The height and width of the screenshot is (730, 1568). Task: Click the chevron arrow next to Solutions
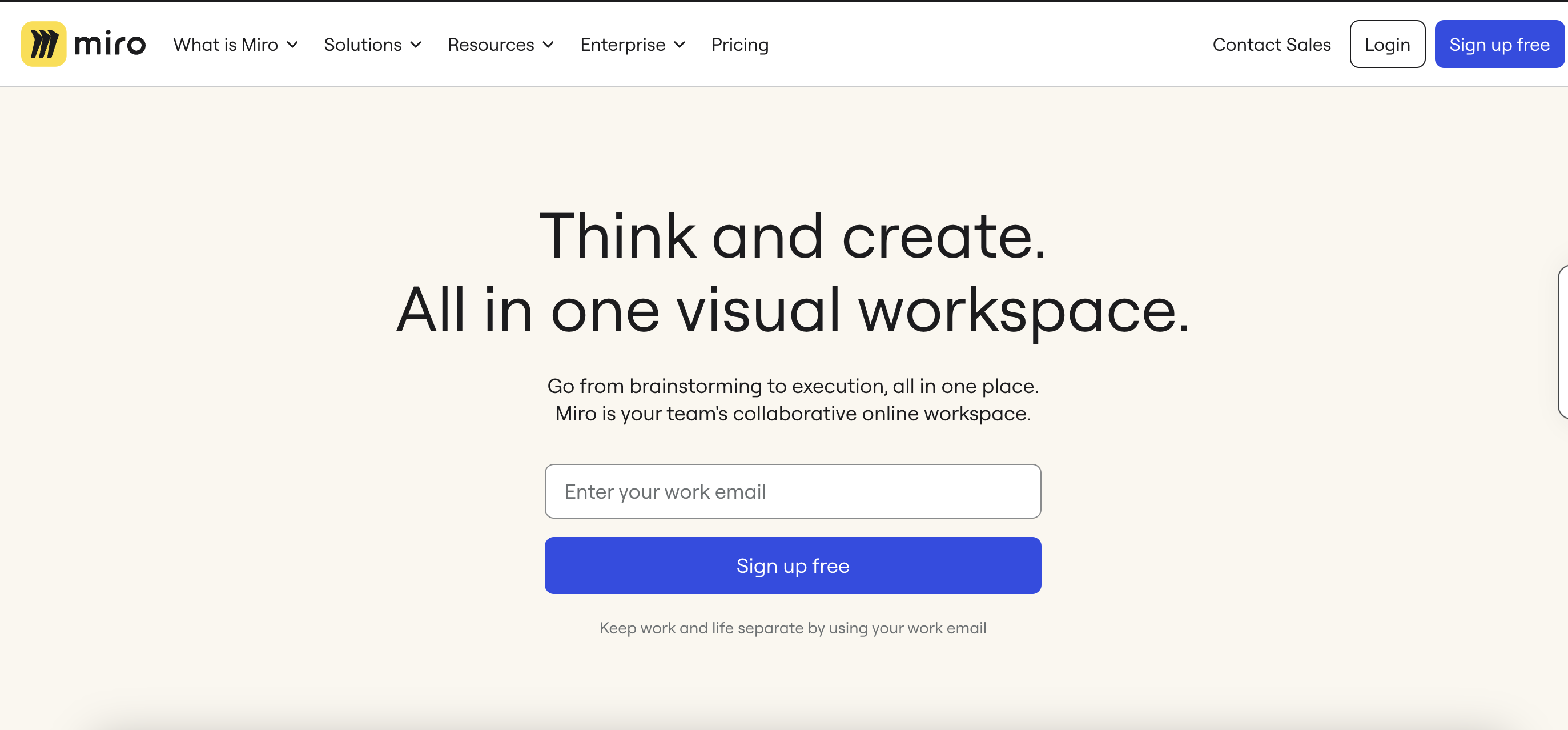[x=416, y=45]
